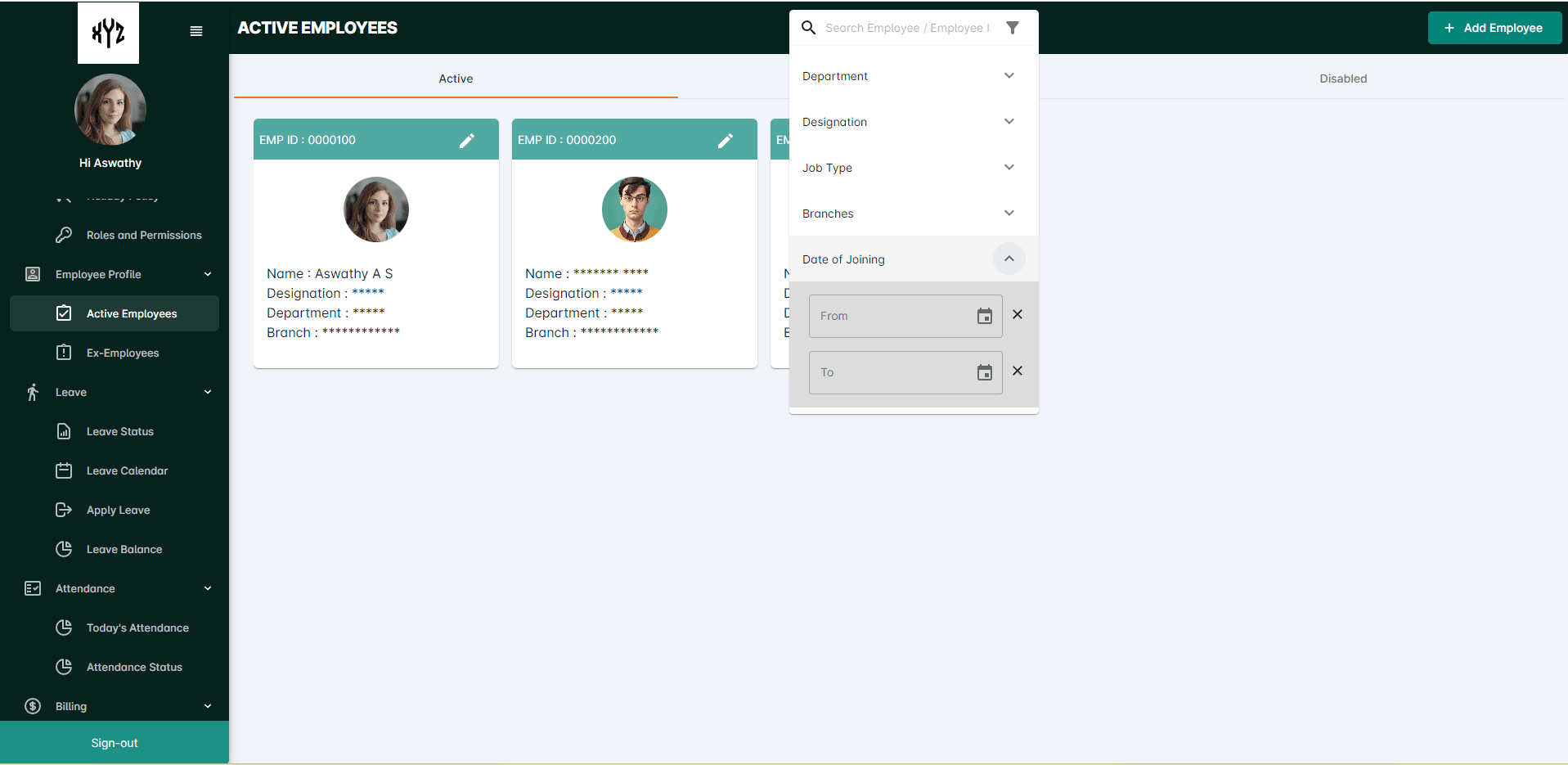Viewport: 1568px width, 765px height.
Task: Click the filter funnel icon
Action: [1013, 28]
